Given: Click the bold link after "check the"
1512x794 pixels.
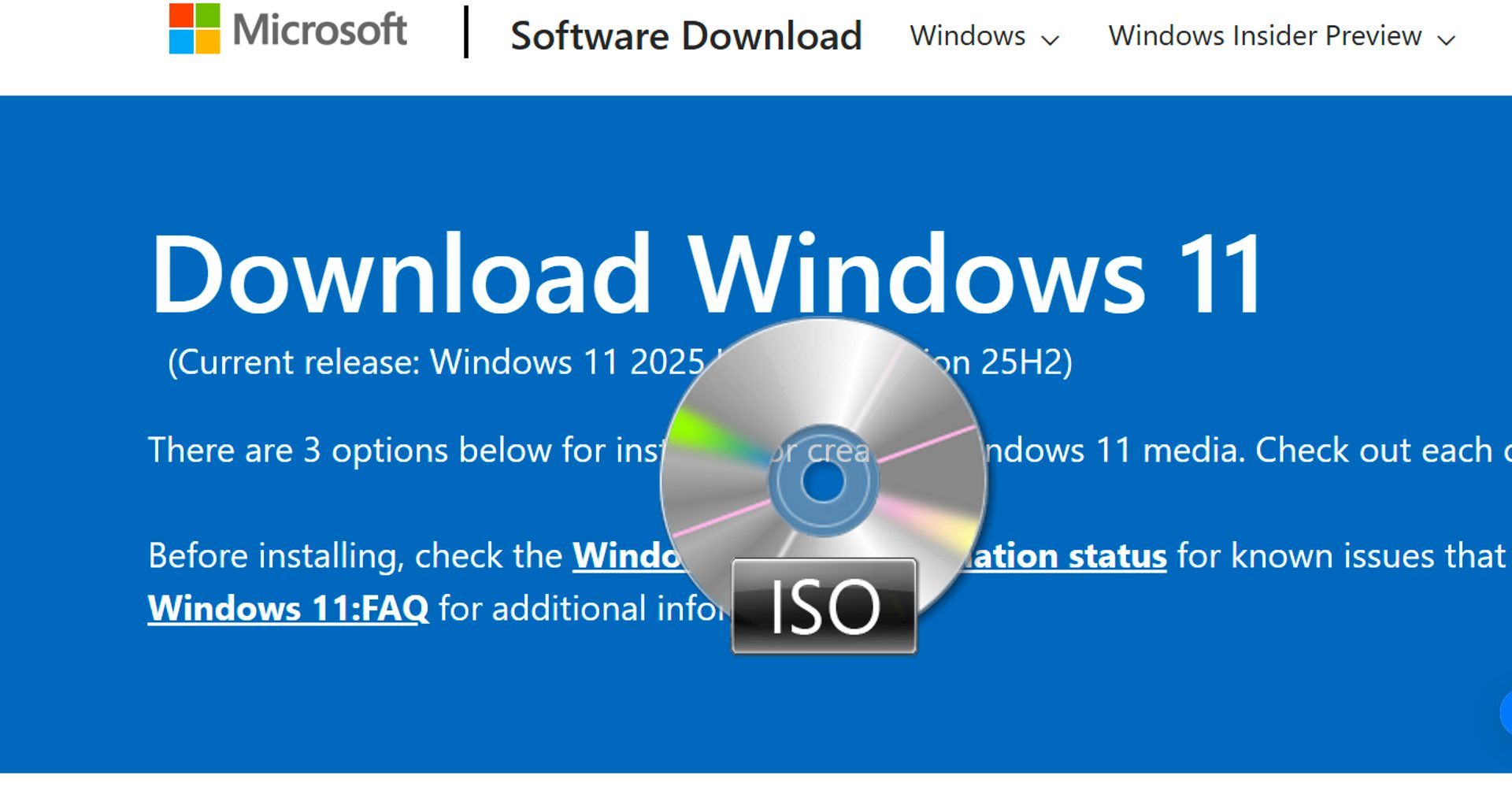Looking at the screenshot, I should pos(626,556).
